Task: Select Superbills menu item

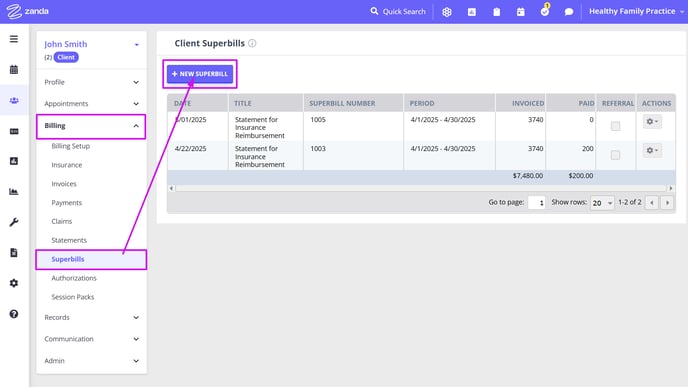Action: [x=91, y=259]
